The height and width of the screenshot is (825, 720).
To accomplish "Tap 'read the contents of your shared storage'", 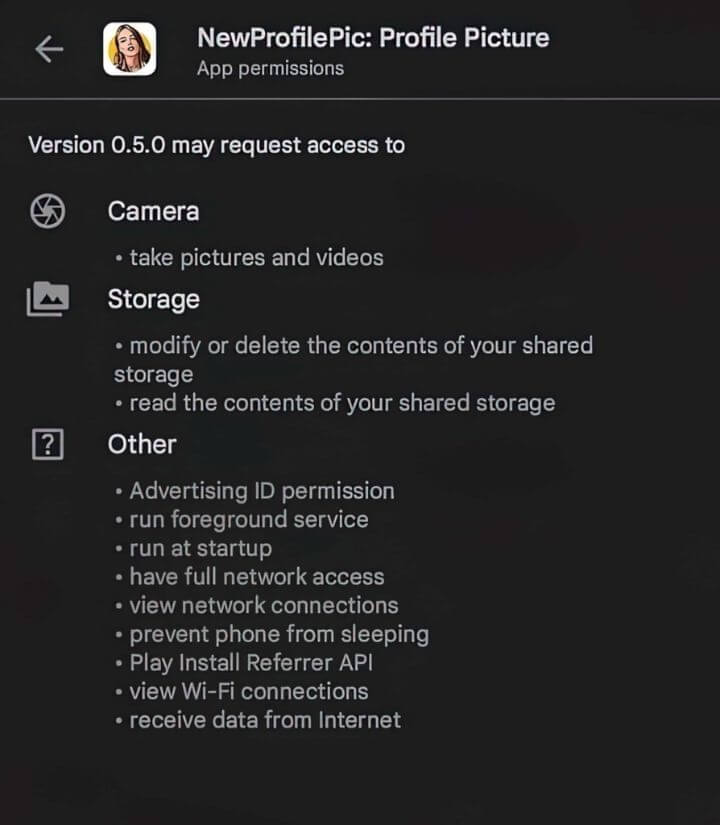I will tap(342, 403).
